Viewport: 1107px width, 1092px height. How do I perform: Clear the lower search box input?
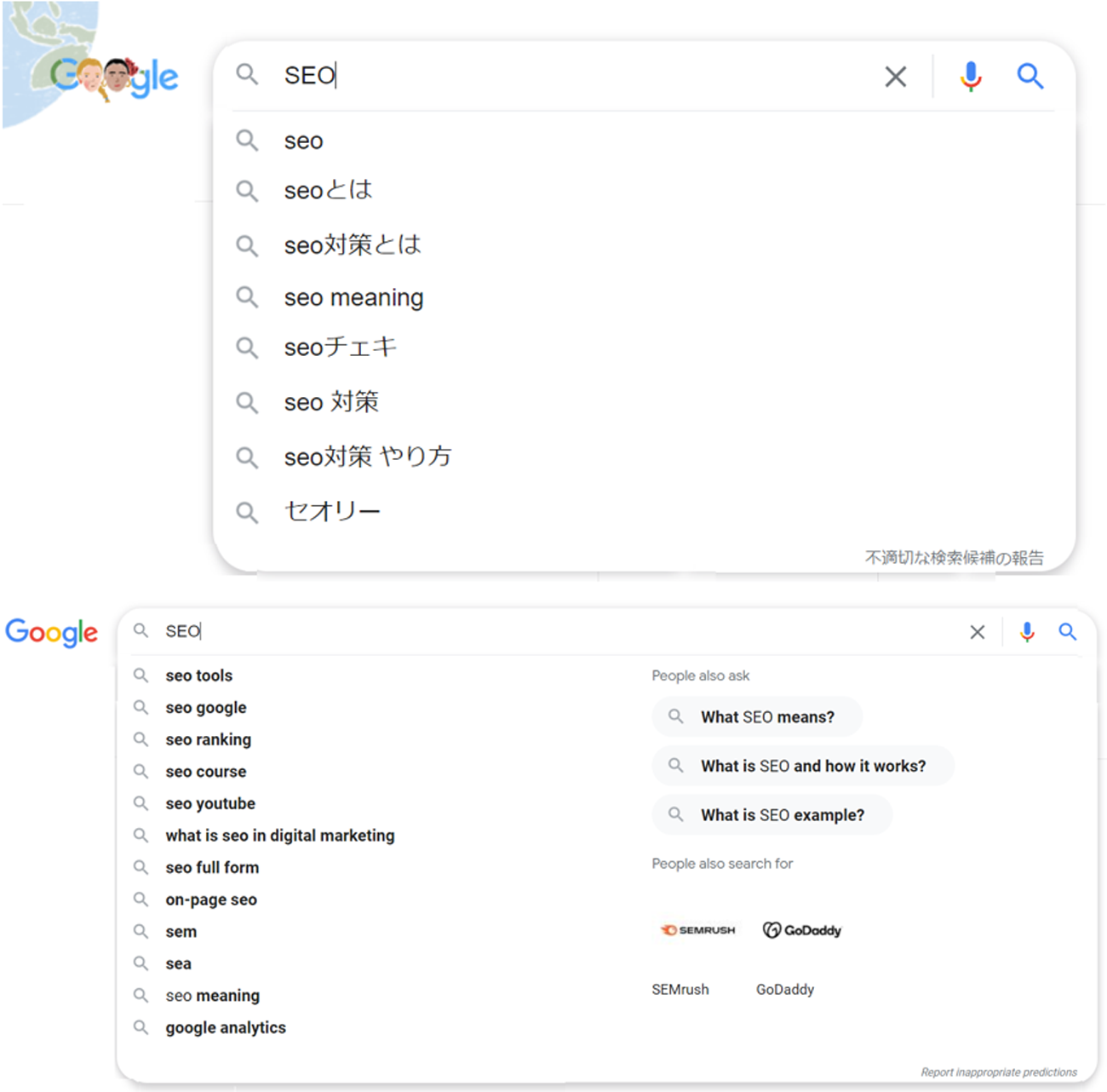click(x=978, y=632)
